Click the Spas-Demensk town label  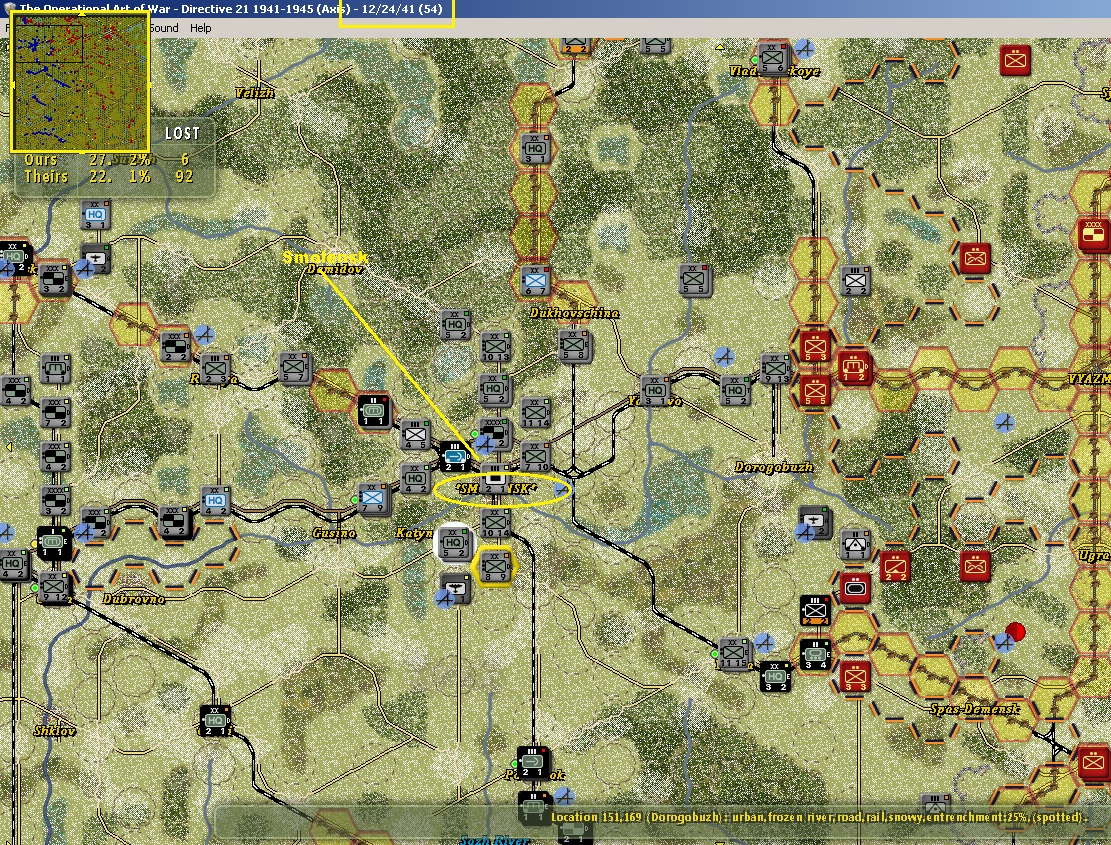click(974, 709)
